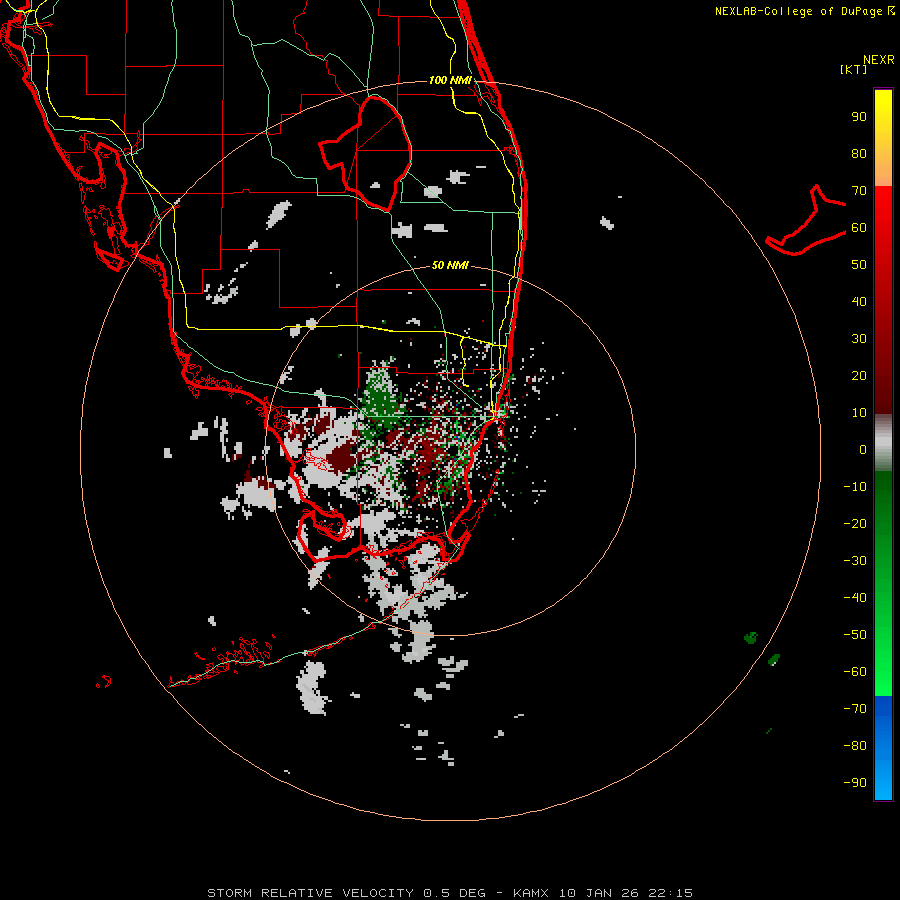Select the 40 value on velocity scale
Viewport: 900px width, 900px height.
(859, 302)
